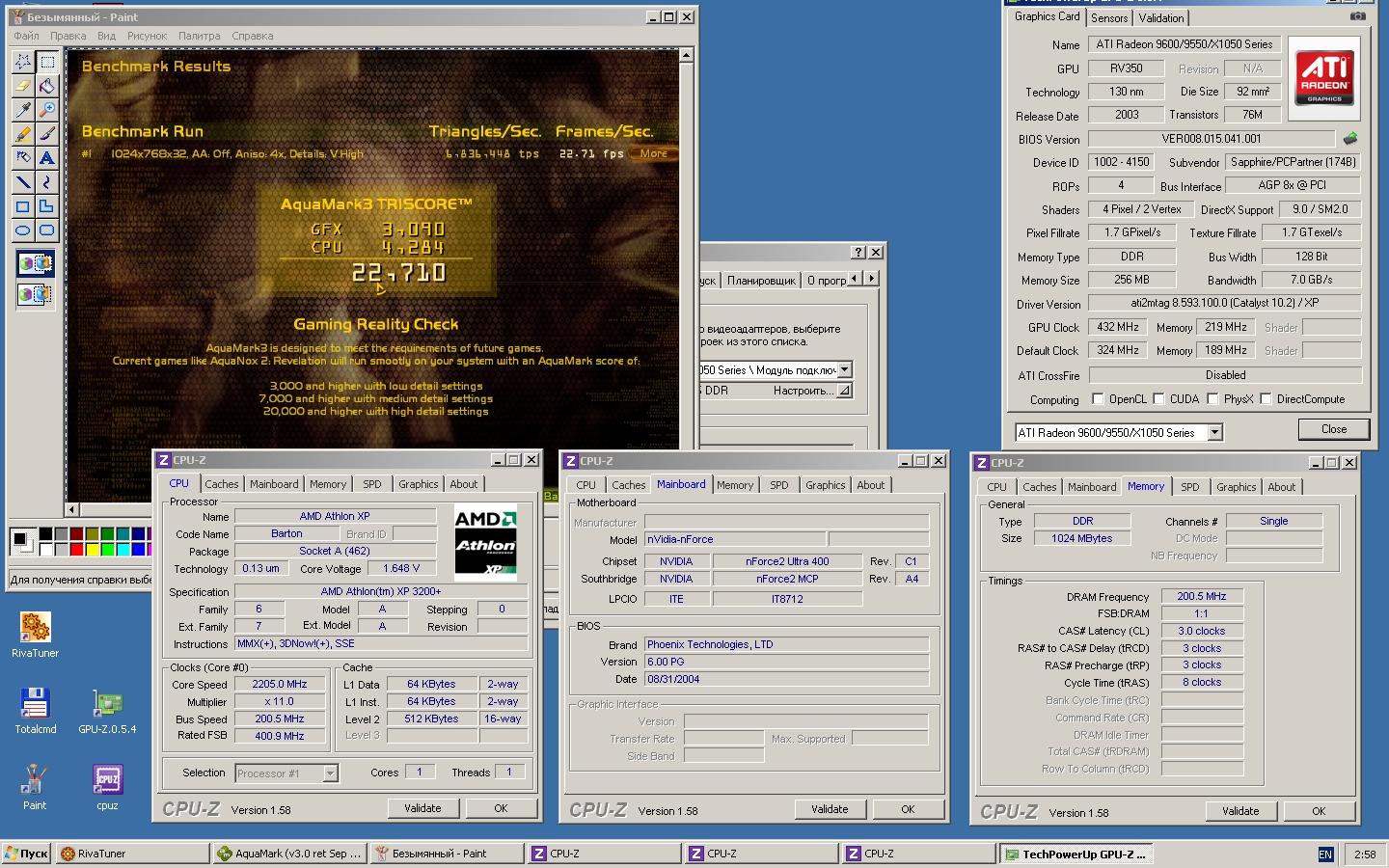1389x868 pixels.
Task: Pick the red color in Paint palette
Action: click(x=75, y=549)
